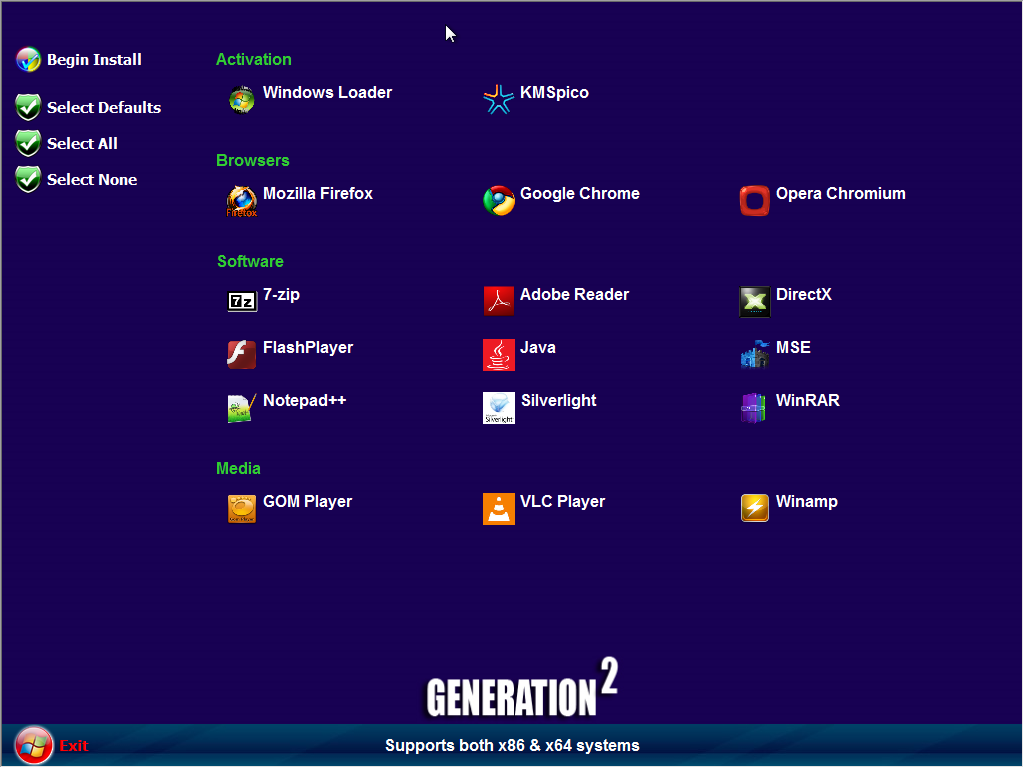
Task: Click the Windows Loader icon
Action: click(241, 99)
